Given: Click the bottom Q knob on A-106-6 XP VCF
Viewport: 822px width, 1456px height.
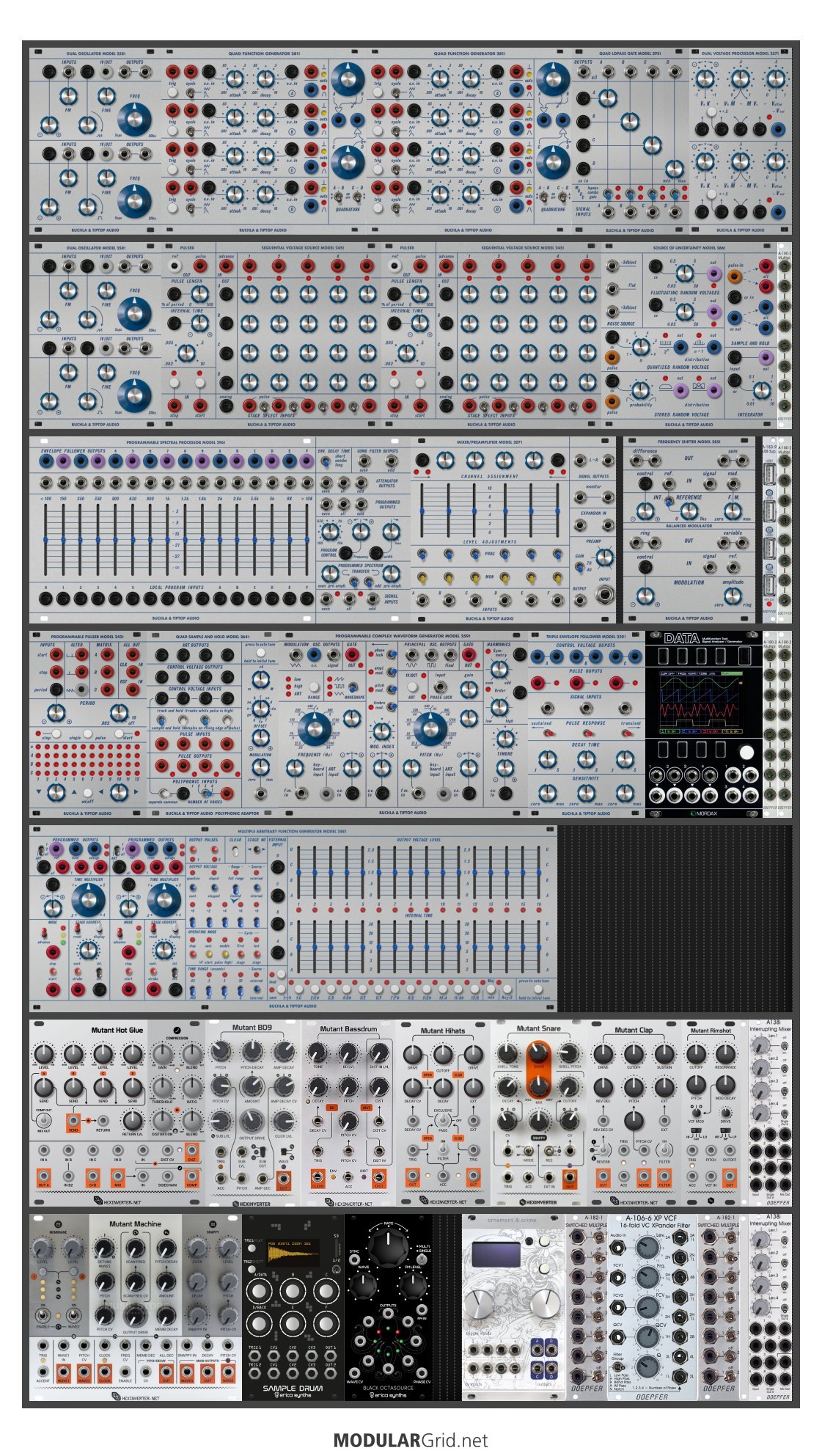Looking at the screenshot, I should pyautogui.click(x=647, y=1365).
